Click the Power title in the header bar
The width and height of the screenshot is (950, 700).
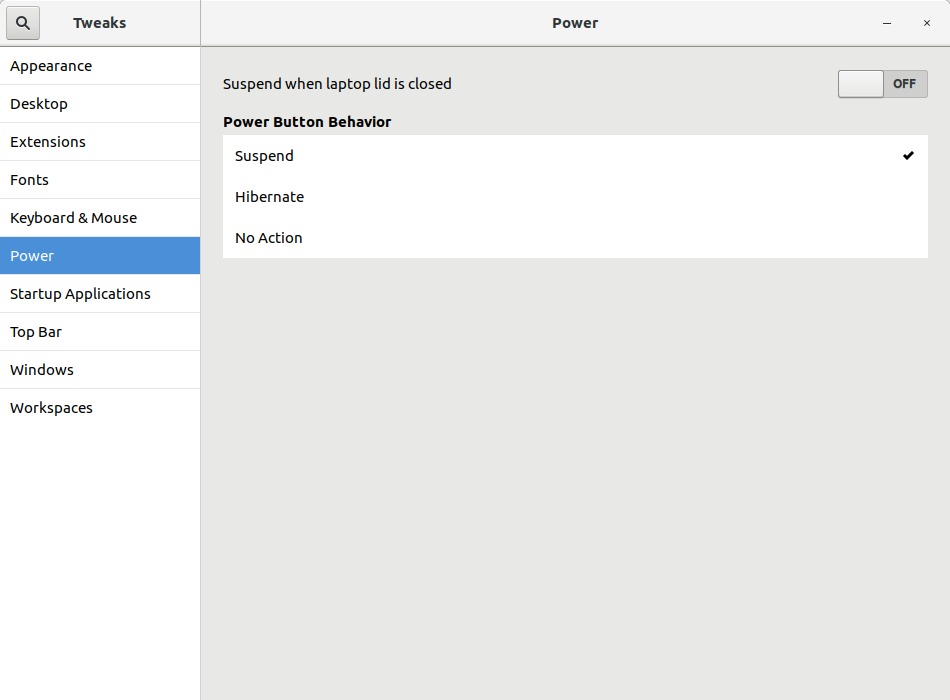coord(575,22)
